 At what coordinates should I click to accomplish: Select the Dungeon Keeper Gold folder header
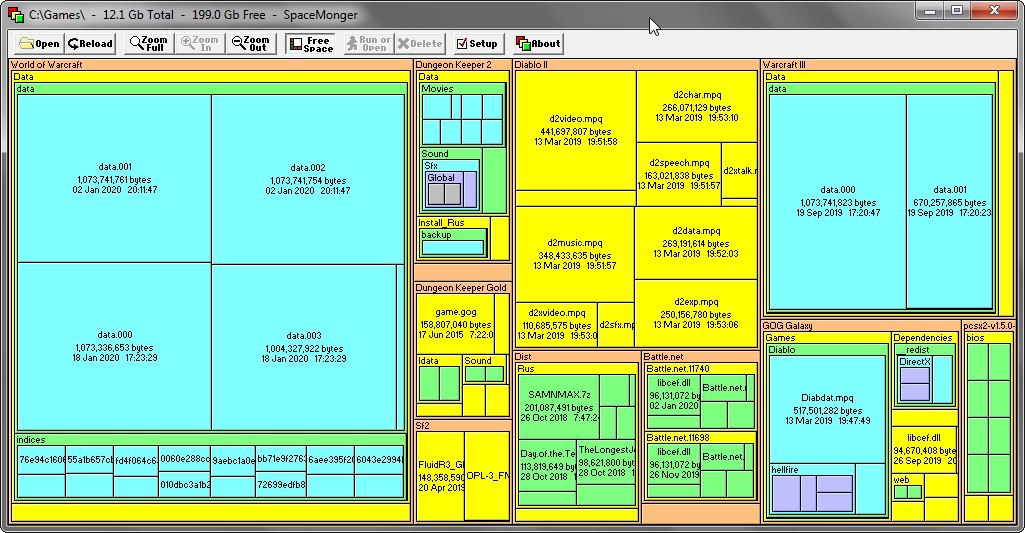pos(461,288)
